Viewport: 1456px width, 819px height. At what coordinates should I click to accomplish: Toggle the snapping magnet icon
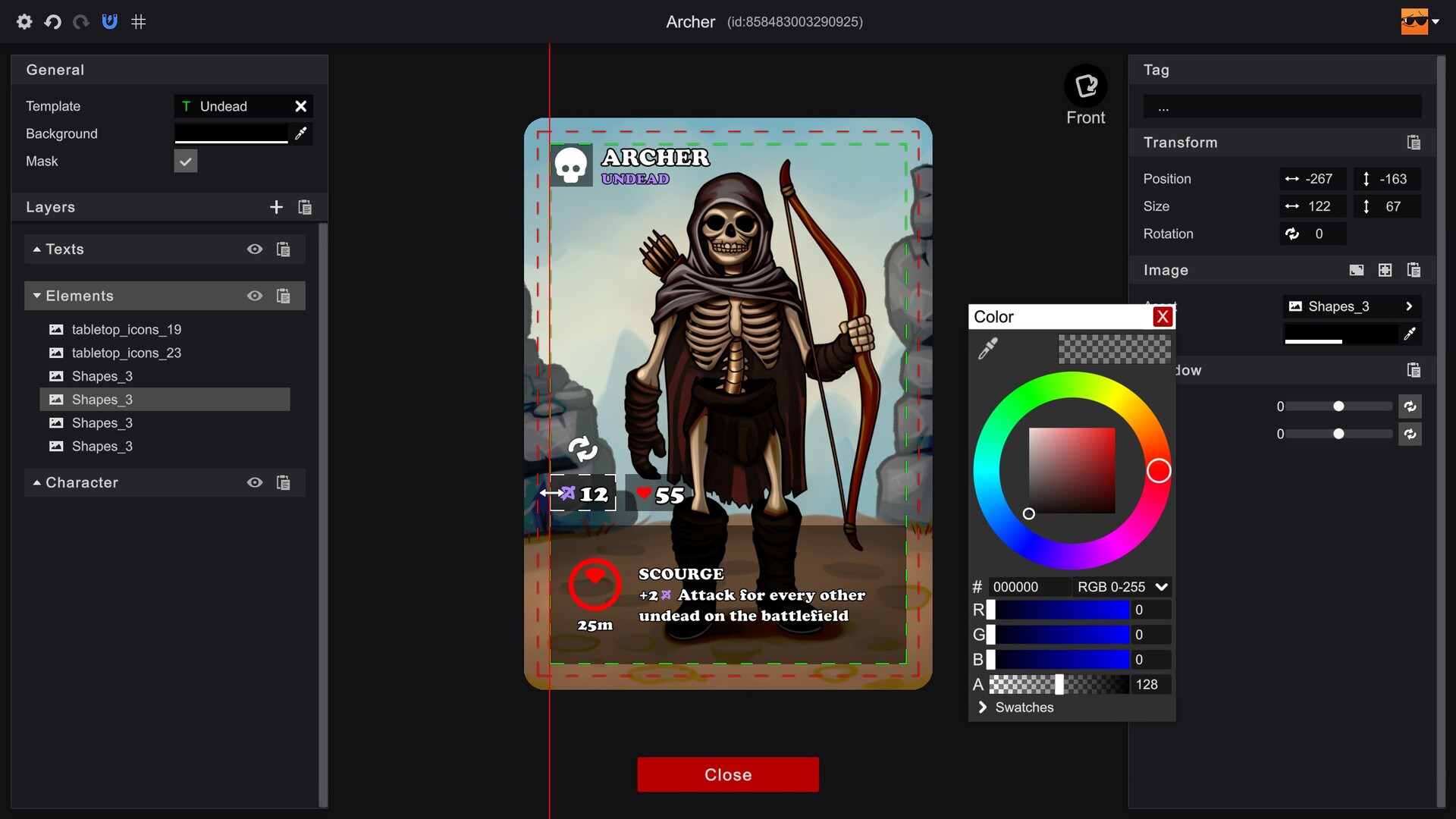click(109, 21)
